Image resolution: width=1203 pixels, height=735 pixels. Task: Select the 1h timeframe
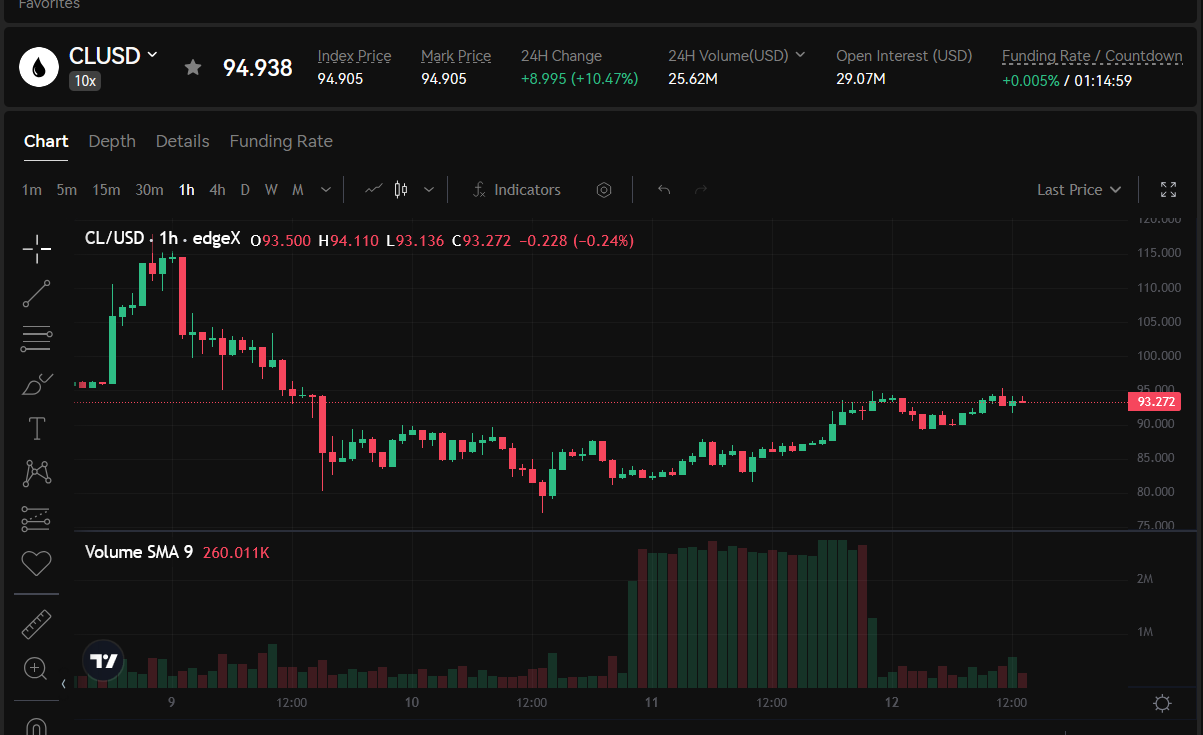coord(187,190)
